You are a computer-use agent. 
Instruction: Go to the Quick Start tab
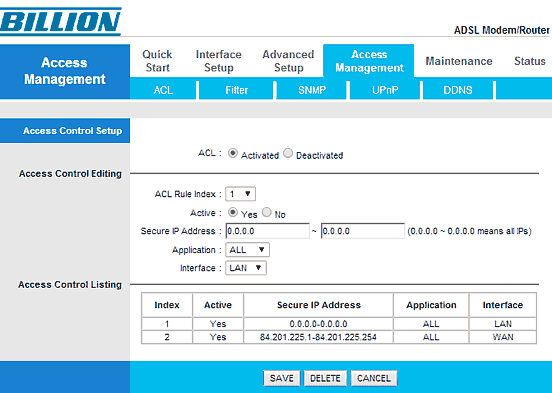tap(157, 61)
